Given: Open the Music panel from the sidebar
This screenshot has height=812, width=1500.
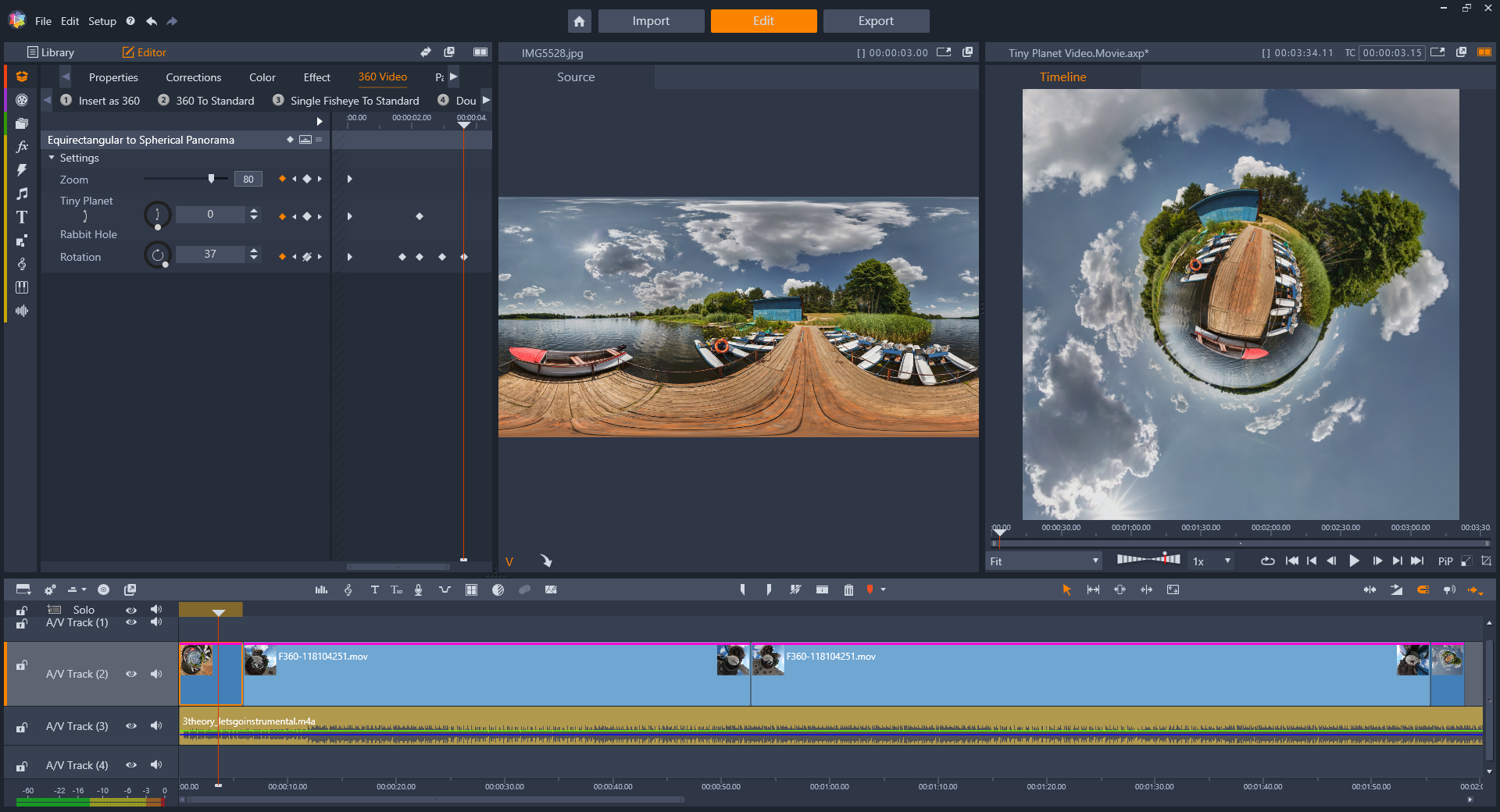Looking at the screenshot, I should coord(22,193).
